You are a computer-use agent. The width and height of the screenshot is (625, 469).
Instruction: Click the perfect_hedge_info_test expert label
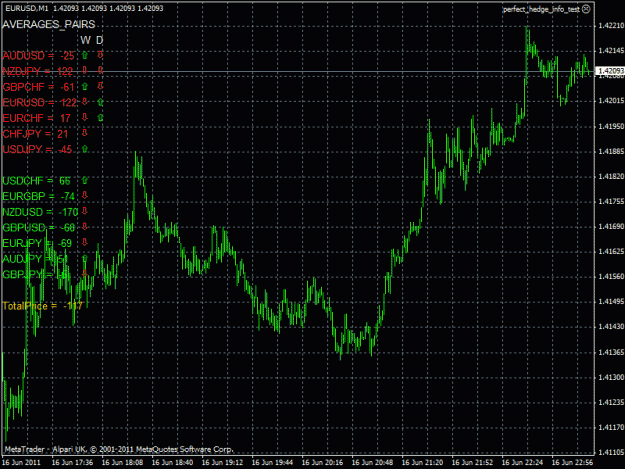541,9
